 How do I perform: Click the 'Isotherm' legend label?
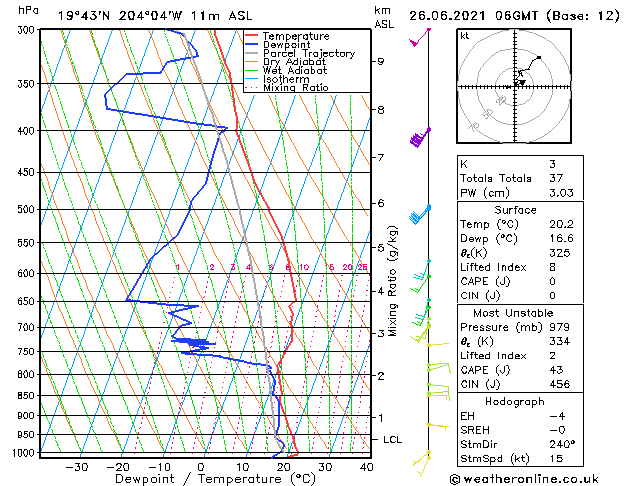286,79
